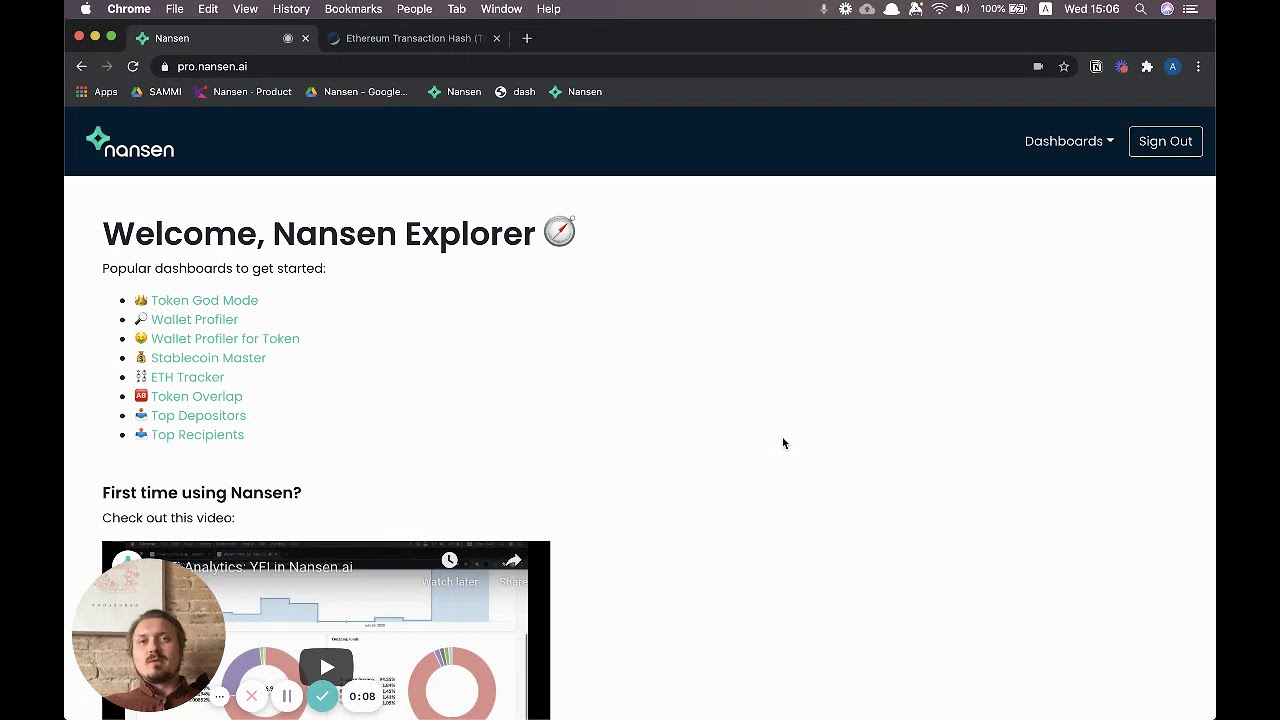Open the Top Recipients link
The width and height of the screenshot is (1280, 720).
coord(197,435)
